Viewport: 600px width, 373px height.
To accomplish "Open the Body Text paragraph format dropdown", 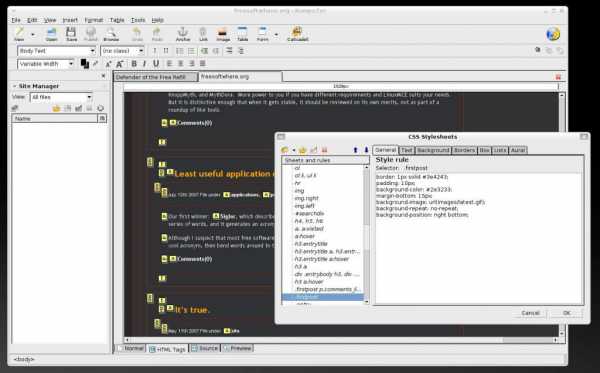I will (56, 51).
